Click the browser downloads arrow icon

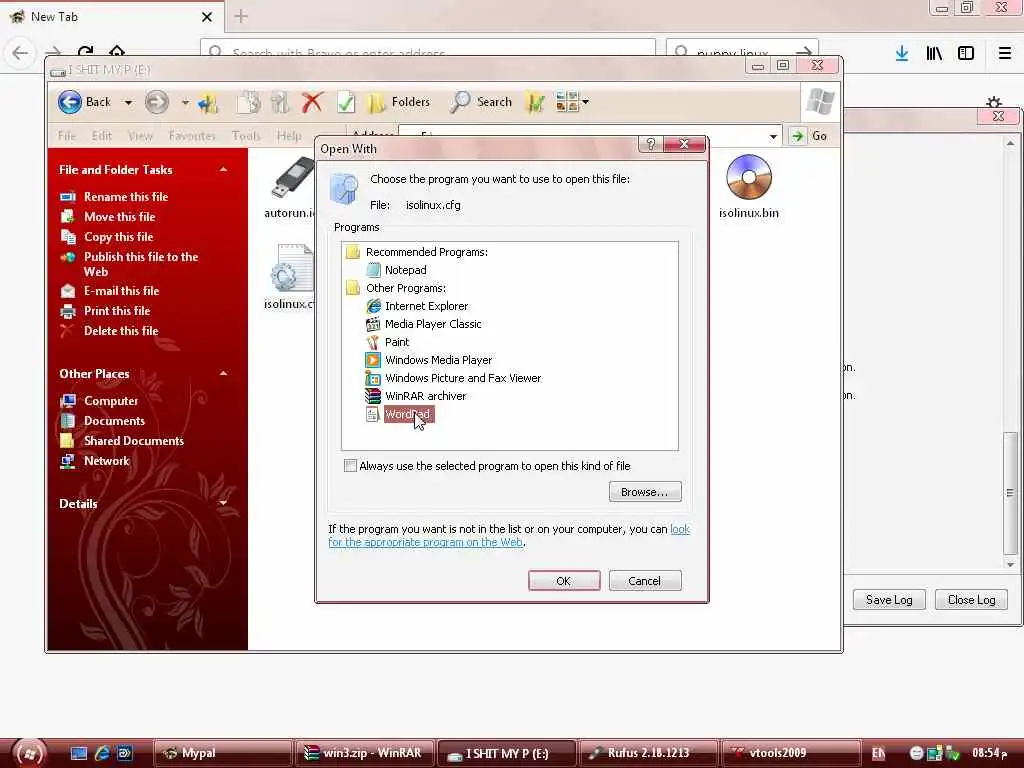tap(901, 54)
